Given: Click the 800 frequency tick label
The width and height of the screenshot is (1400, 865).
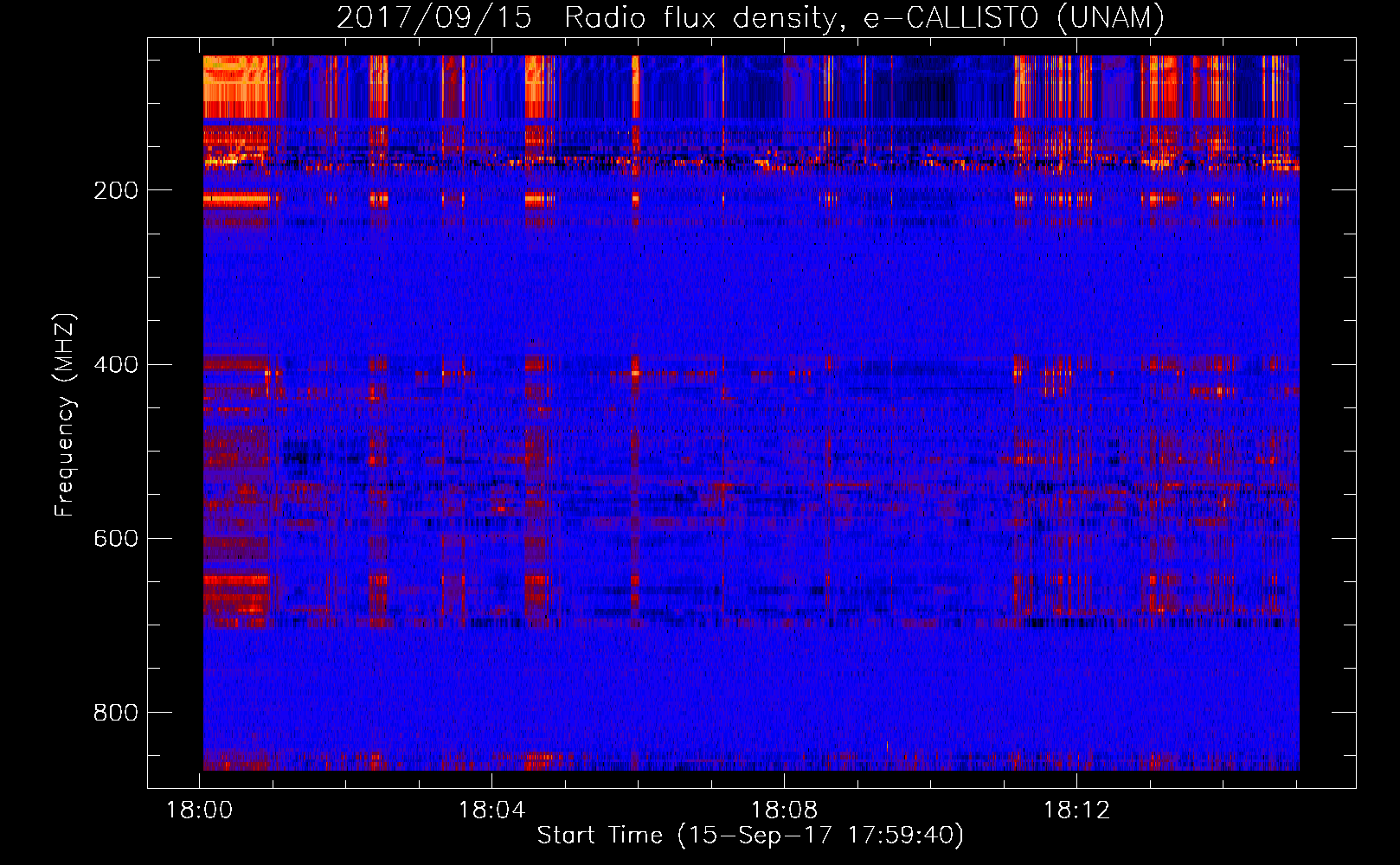Looking at the screenshot, I should pyautogui.click(x=116, y=713).
